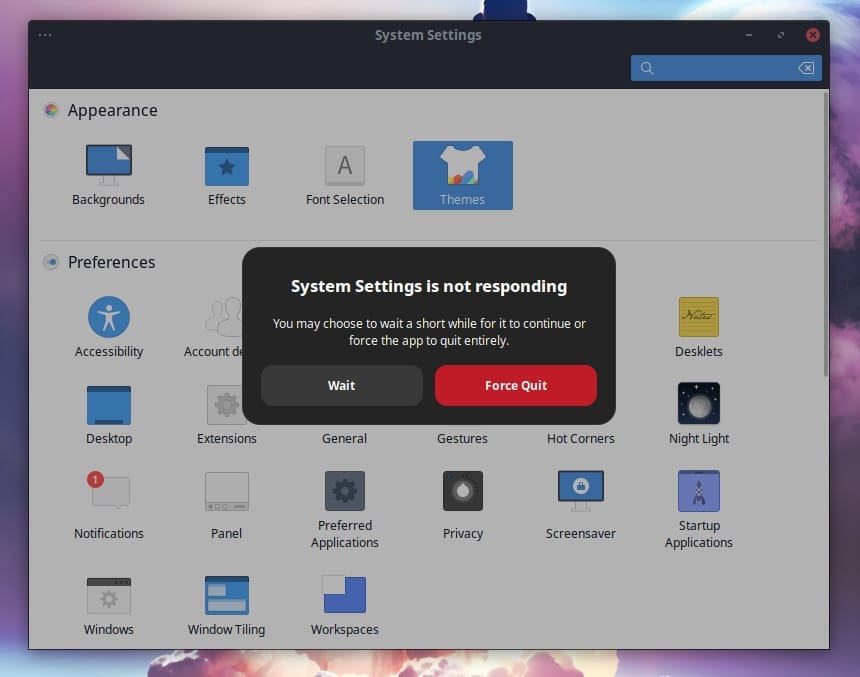Open Window Tiling settings
Viewport: 860px width, 677px height.
tap(226, 595)
